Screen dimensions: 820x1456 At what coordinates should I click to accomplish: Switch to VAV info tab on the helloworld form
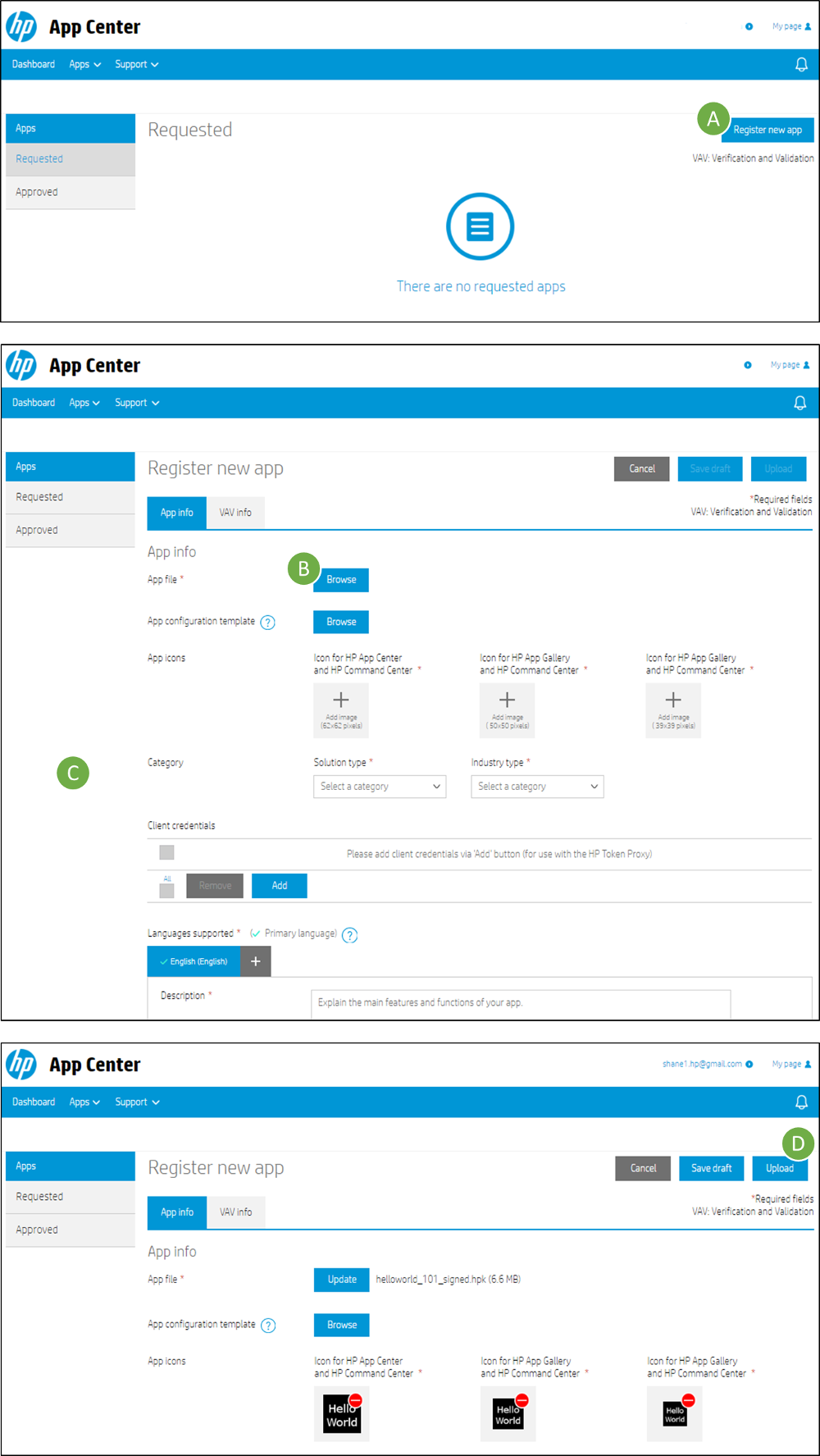click(236, 1212)
